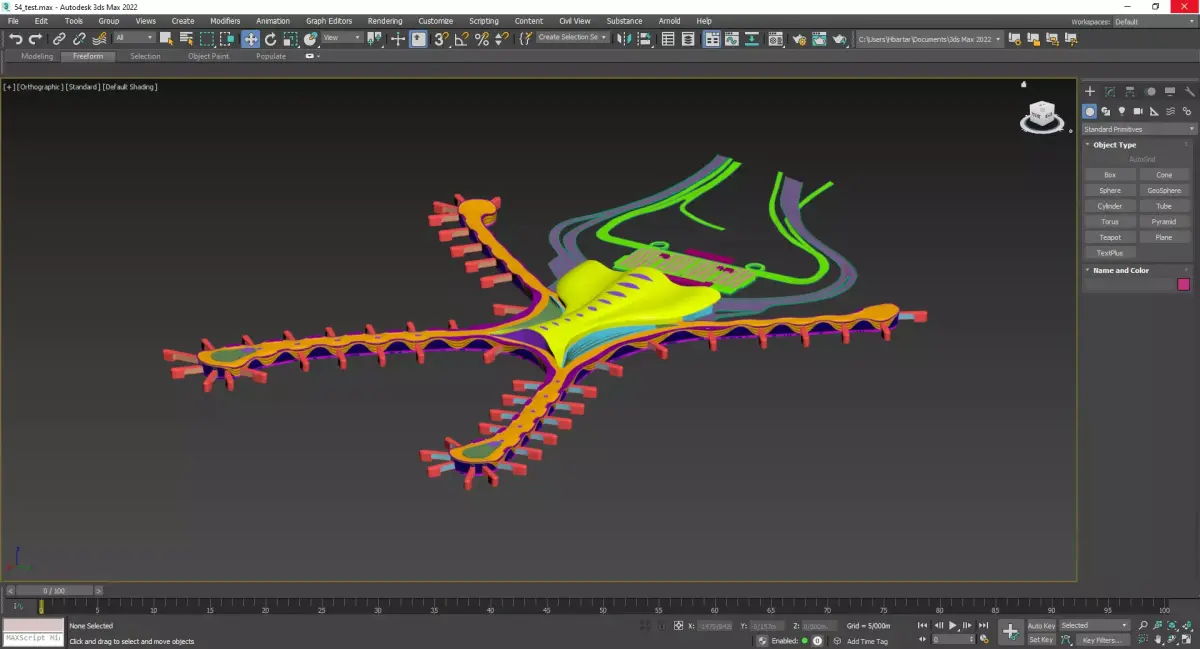Click the Align tool icon

(645, 39)
